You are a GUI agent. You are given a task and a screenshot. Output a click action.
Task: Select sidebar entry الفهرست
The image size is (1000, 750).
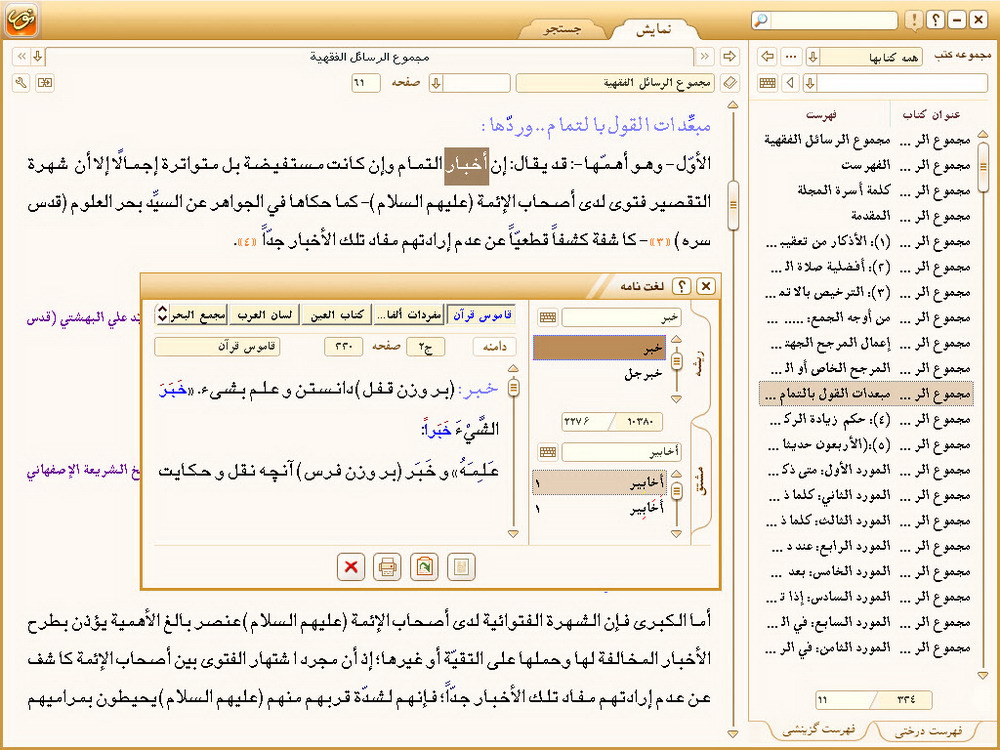click(866, 165)
